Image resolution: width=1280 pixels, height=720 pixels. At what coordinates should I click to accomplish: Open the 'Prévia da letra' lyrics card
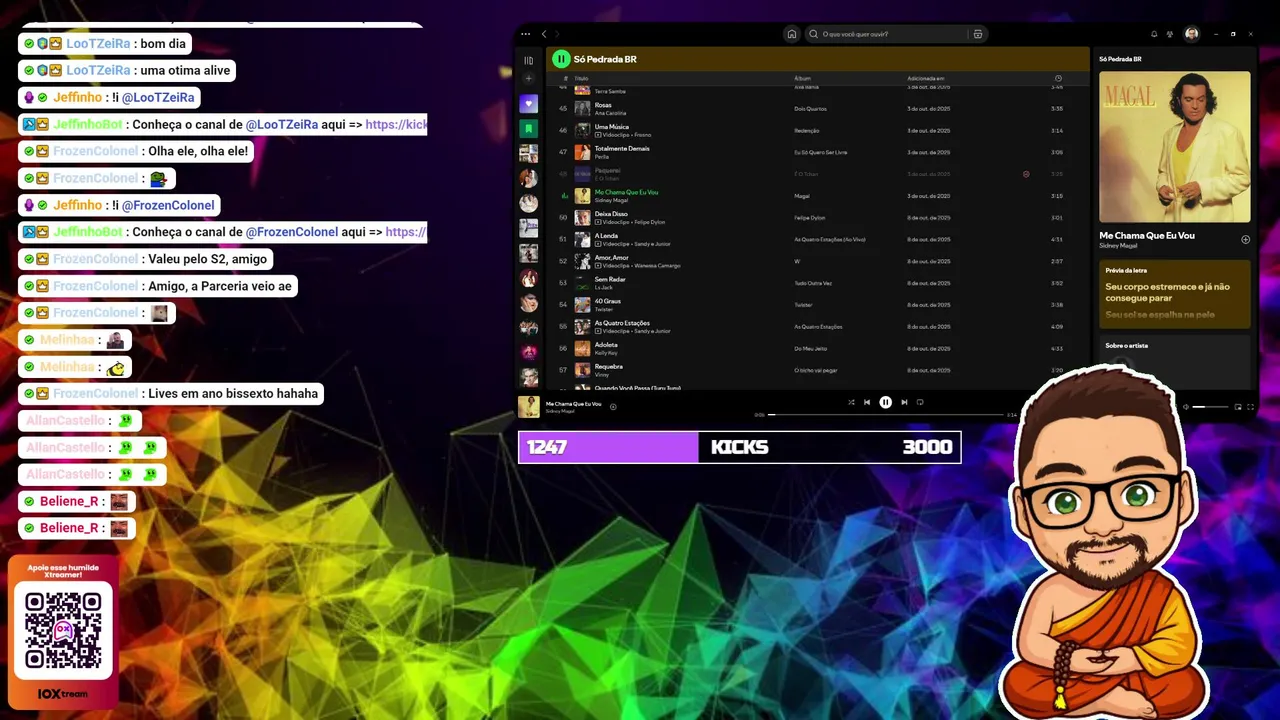(x=1174, y=294)
